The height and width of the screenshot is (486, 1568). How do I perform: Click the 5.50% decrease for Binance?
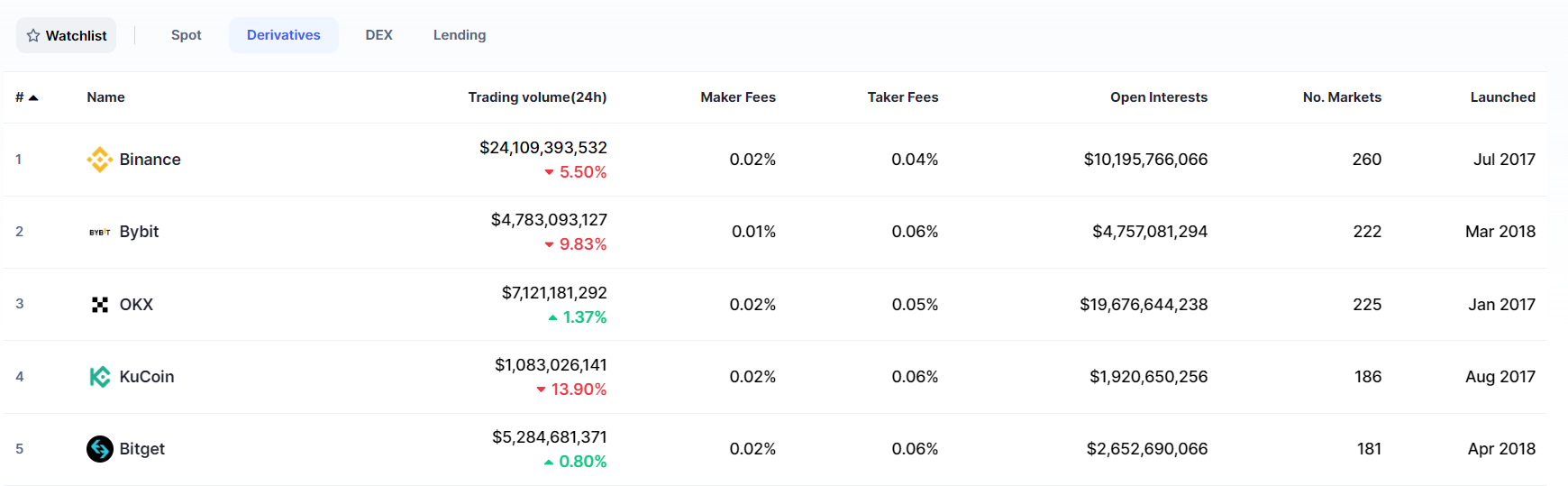[x=576, y=172]
